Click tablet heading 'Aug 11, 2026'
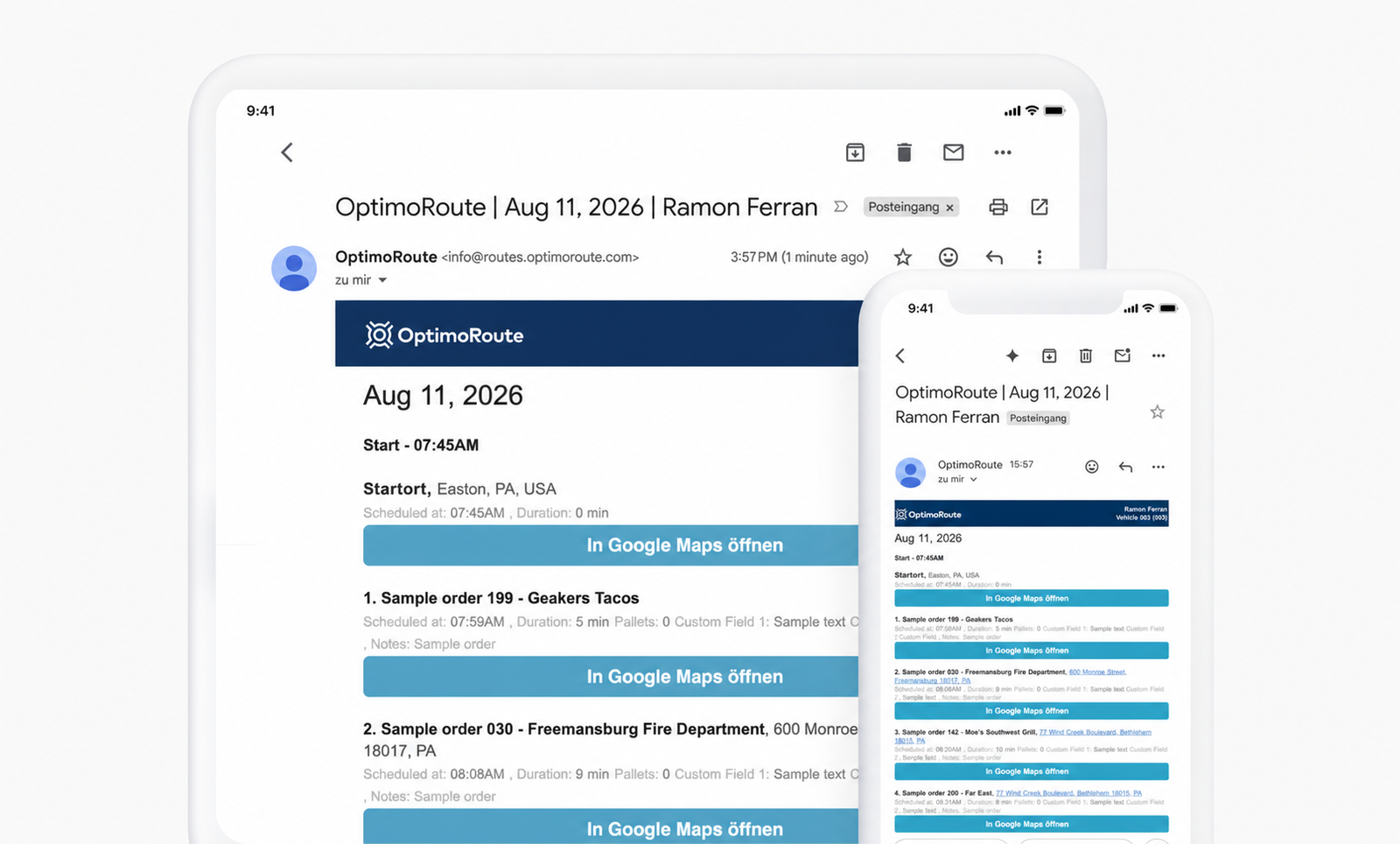This screenshot has height=844, width=1400. 443,396
